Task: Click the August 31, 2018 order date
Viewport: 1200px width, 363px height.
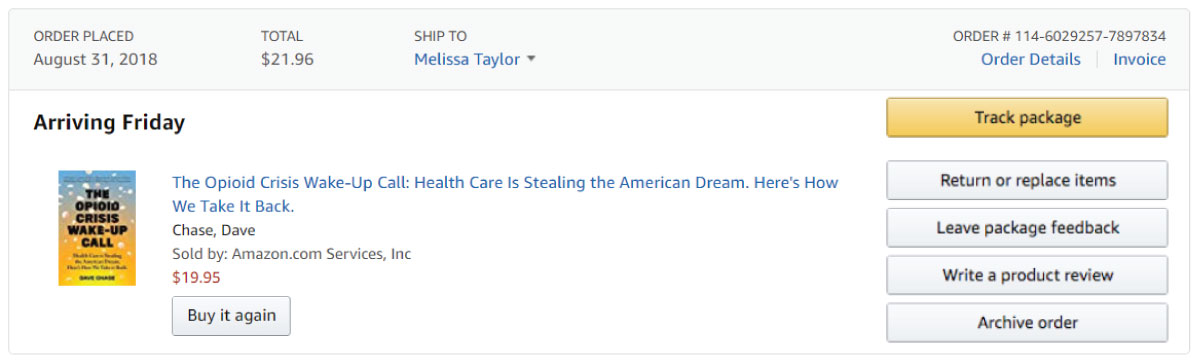Action: click(x=95, y=59)
